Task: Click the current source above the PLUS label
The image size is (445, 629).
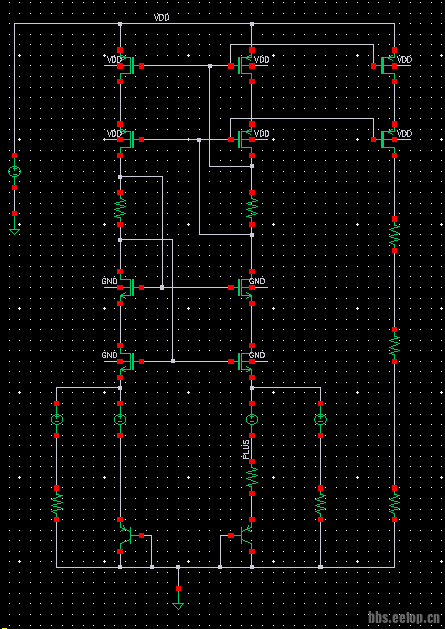Action: pyautogui.click(x=252, y=420)
